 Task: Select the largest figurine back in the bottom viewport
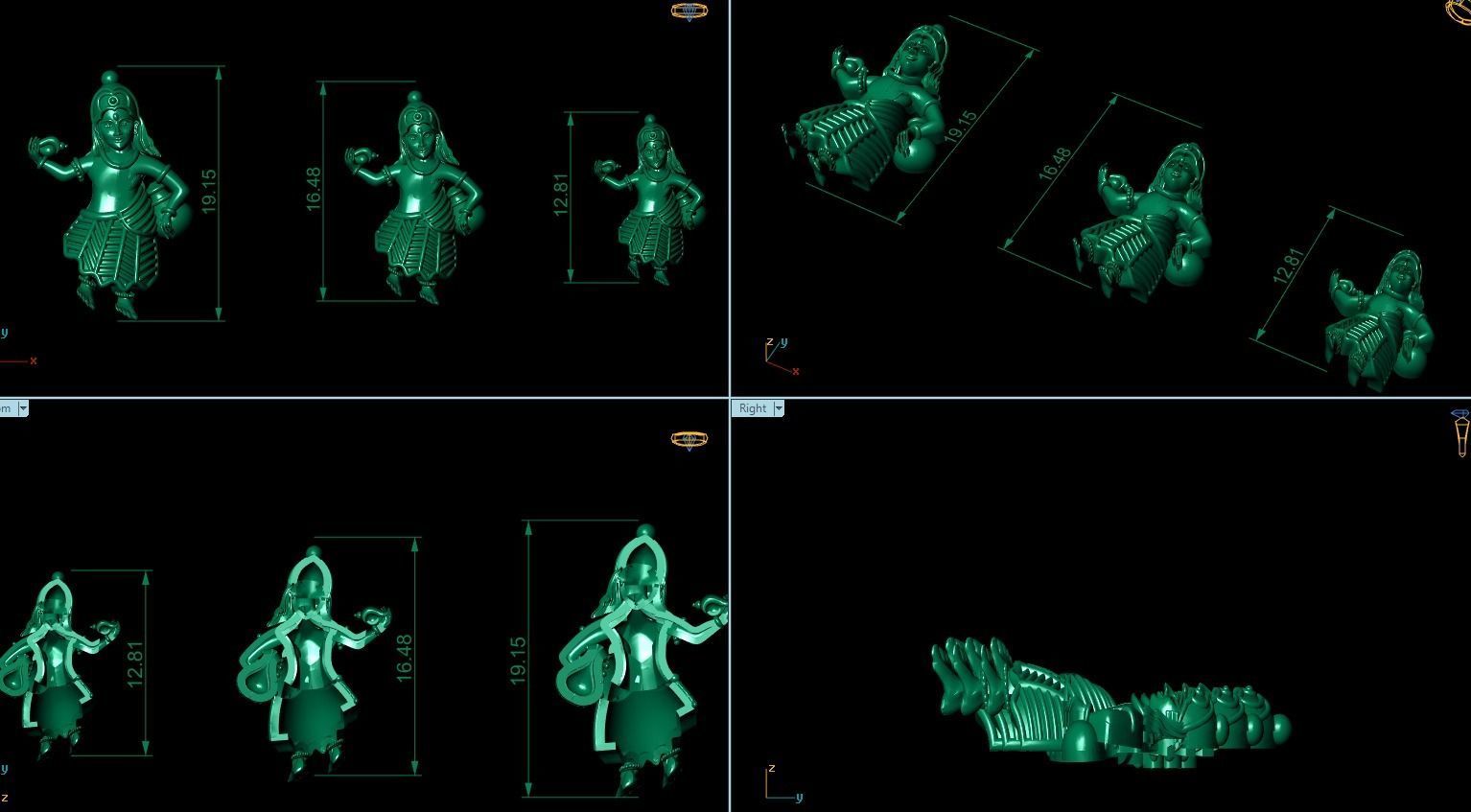tap(641, 661)
